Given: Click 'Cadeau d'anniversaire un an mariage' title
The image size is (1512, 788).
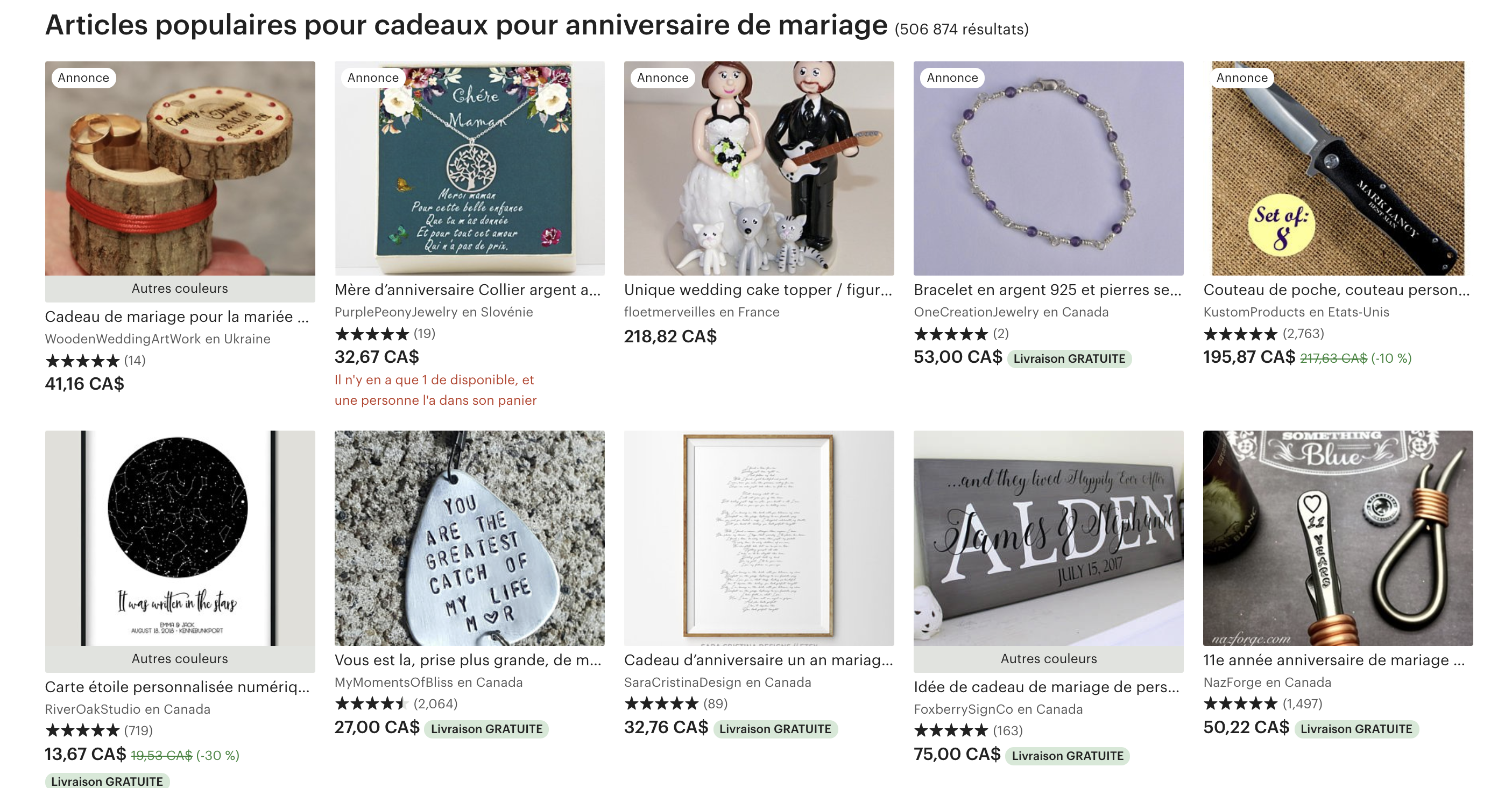Looking at the screenshot, I should point(758,660).
